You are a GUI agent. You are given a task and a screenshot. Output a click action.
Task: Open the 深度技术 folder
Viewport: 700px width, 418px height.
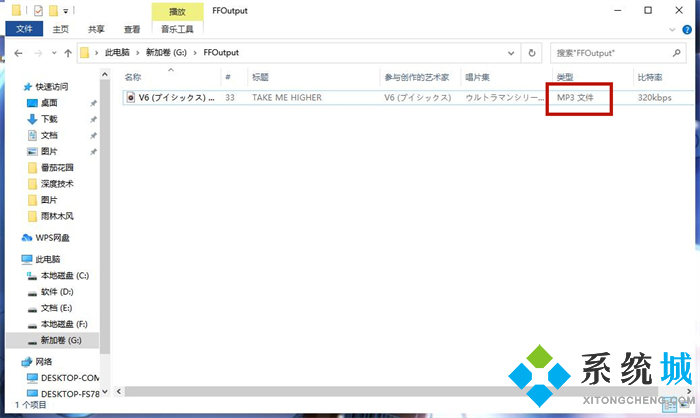coord(57,184)
